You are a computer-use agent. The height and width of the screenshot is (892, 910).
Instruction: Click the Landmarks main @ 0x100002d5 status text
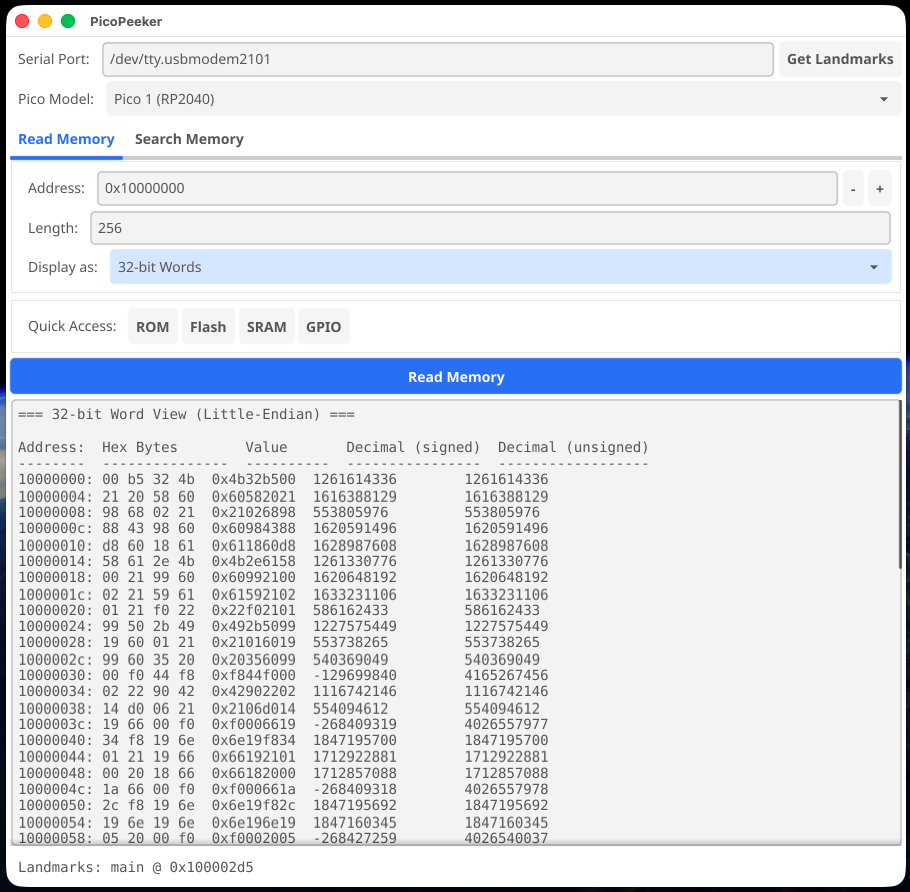(136, 867)
